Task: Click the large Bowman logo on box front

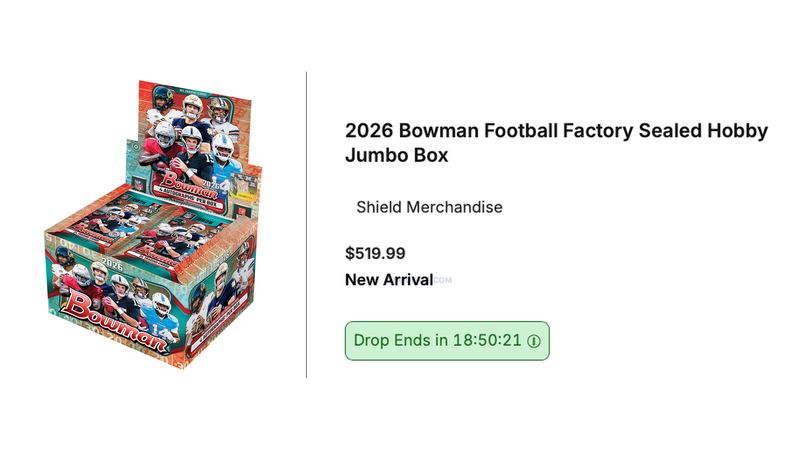Action: pos(116,323)
